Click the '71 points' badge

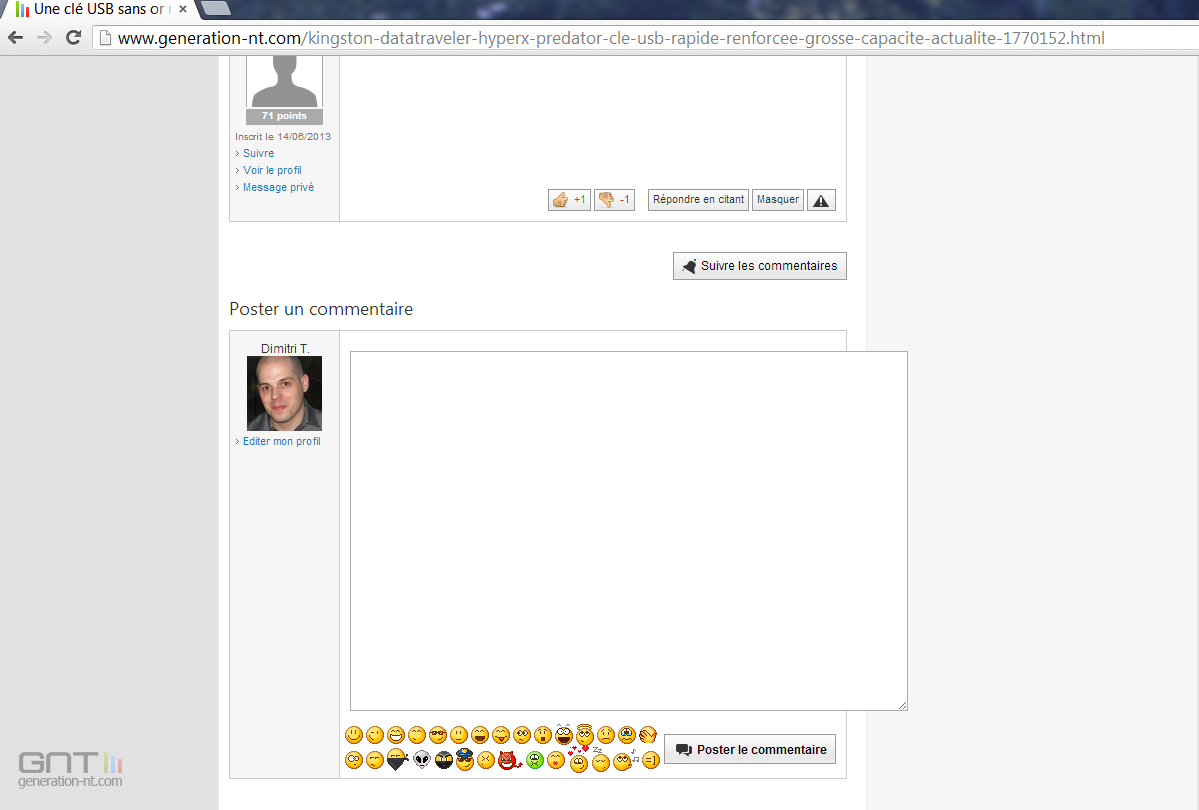click(284, 116)
